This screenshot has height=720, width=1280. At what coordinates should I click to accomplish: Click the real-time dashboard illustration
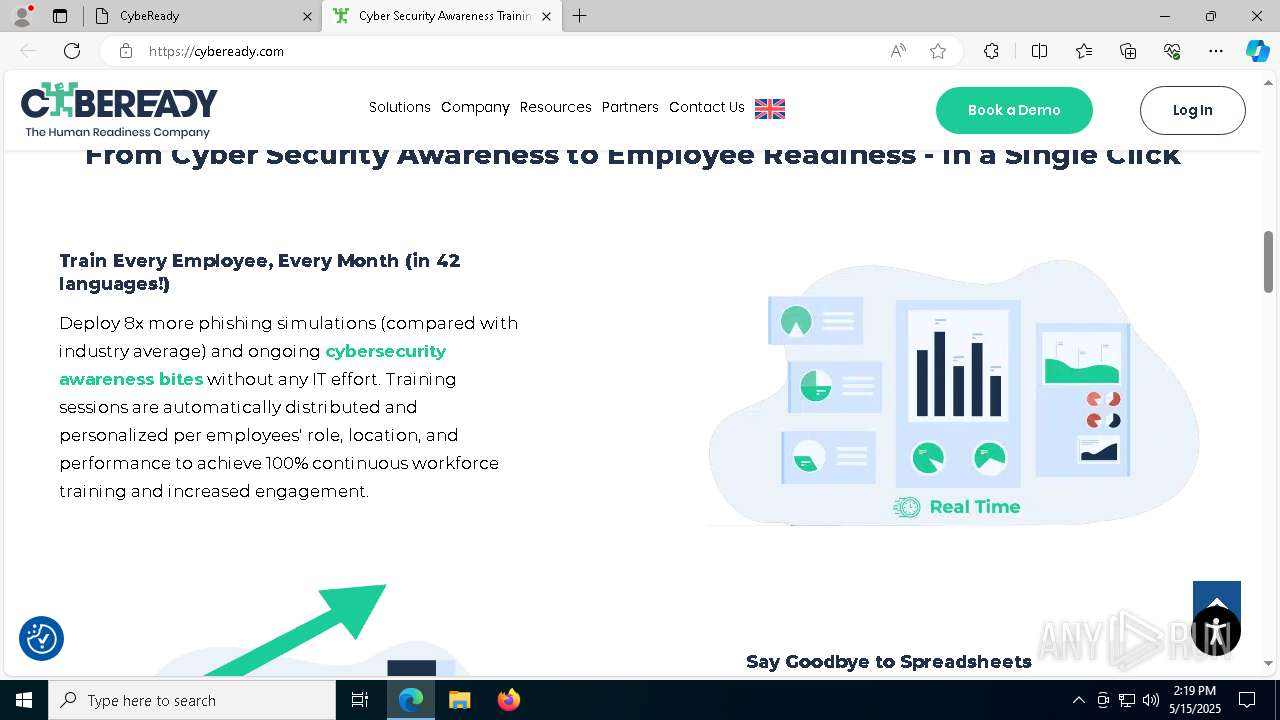point(953,393)
